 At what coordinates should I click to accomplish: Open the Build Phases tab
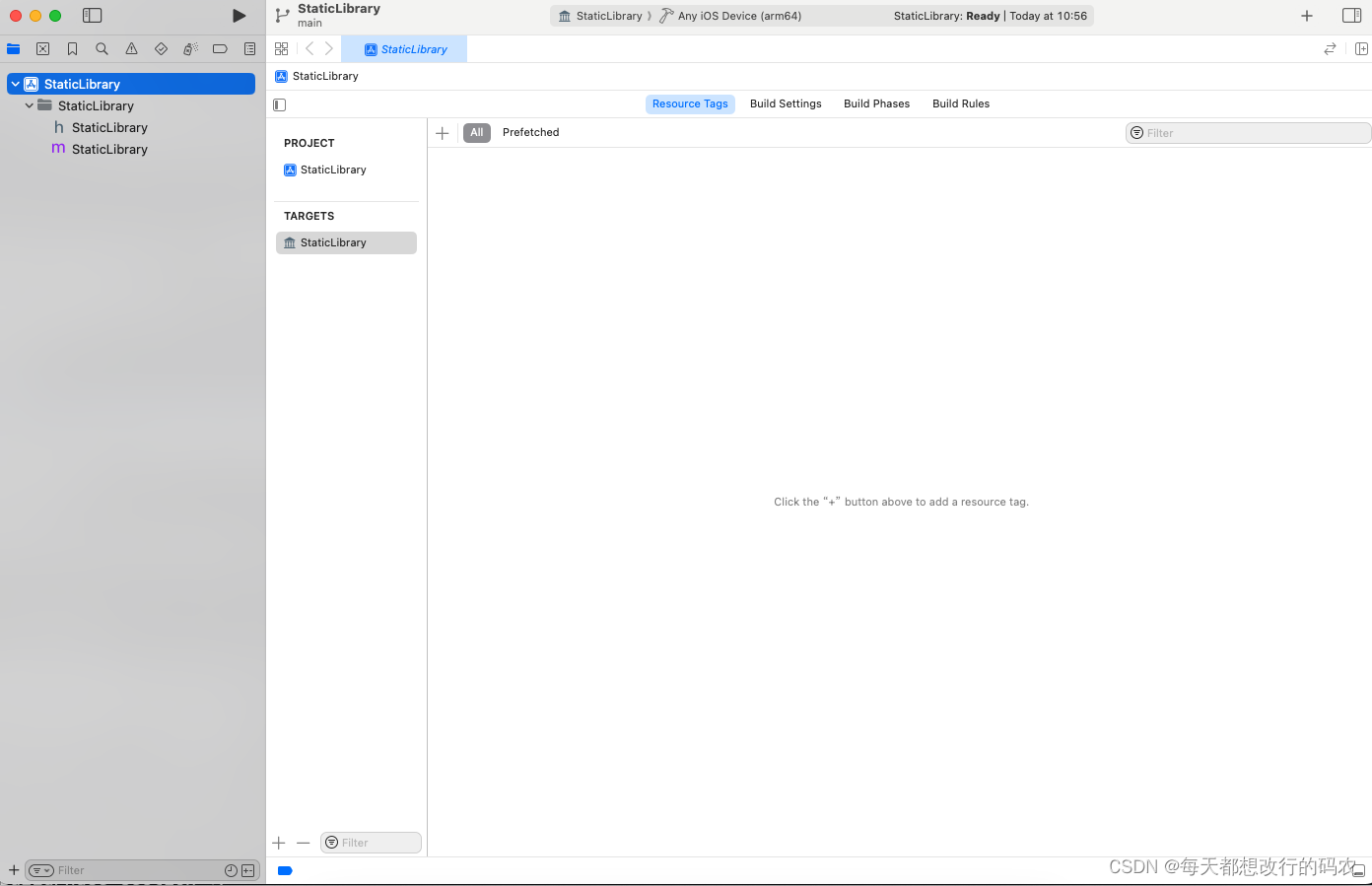pos(876,103)
